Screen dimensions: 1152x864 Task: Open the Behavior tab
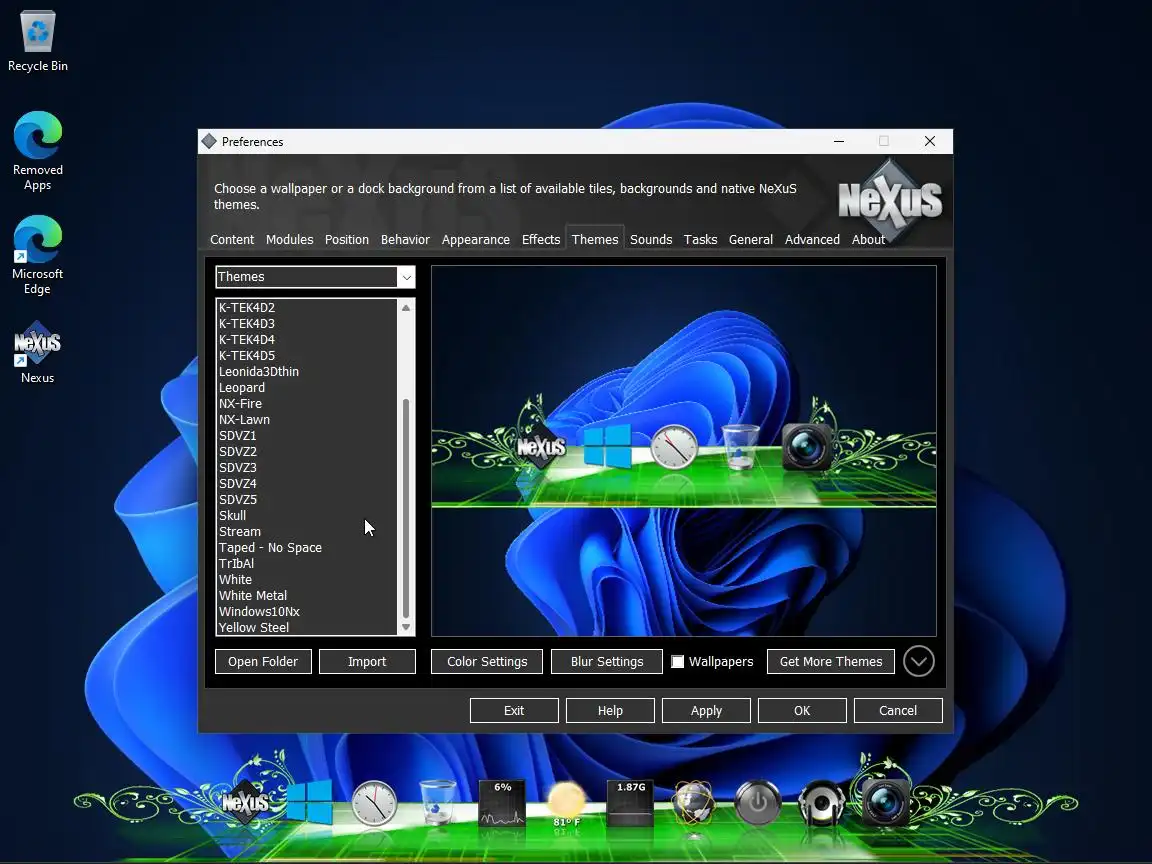405,240
